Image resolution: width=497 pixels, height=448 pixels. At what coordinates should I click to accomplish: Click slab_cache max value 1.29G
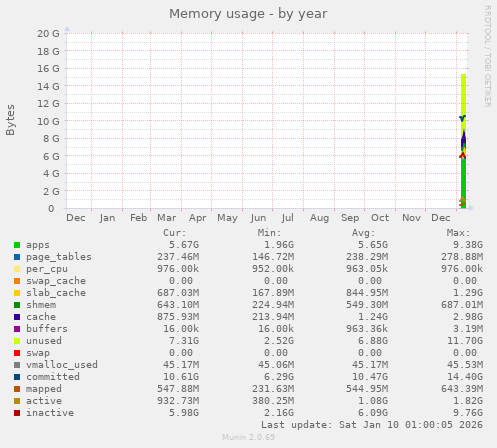click(x=468, y=293)
